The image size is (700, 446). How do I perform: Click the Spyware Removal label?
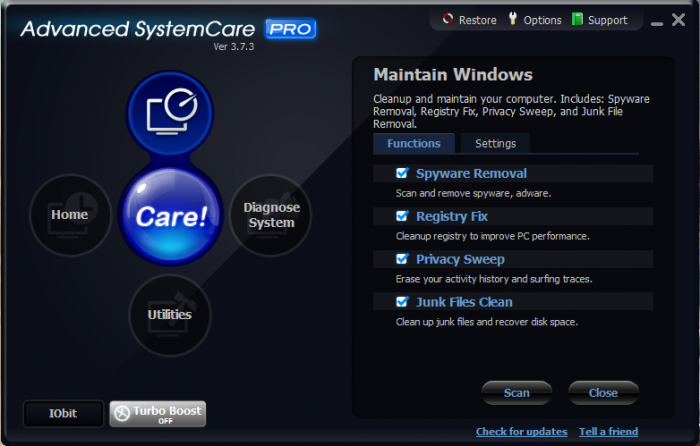pyautogui.click(x=471, y=173)
